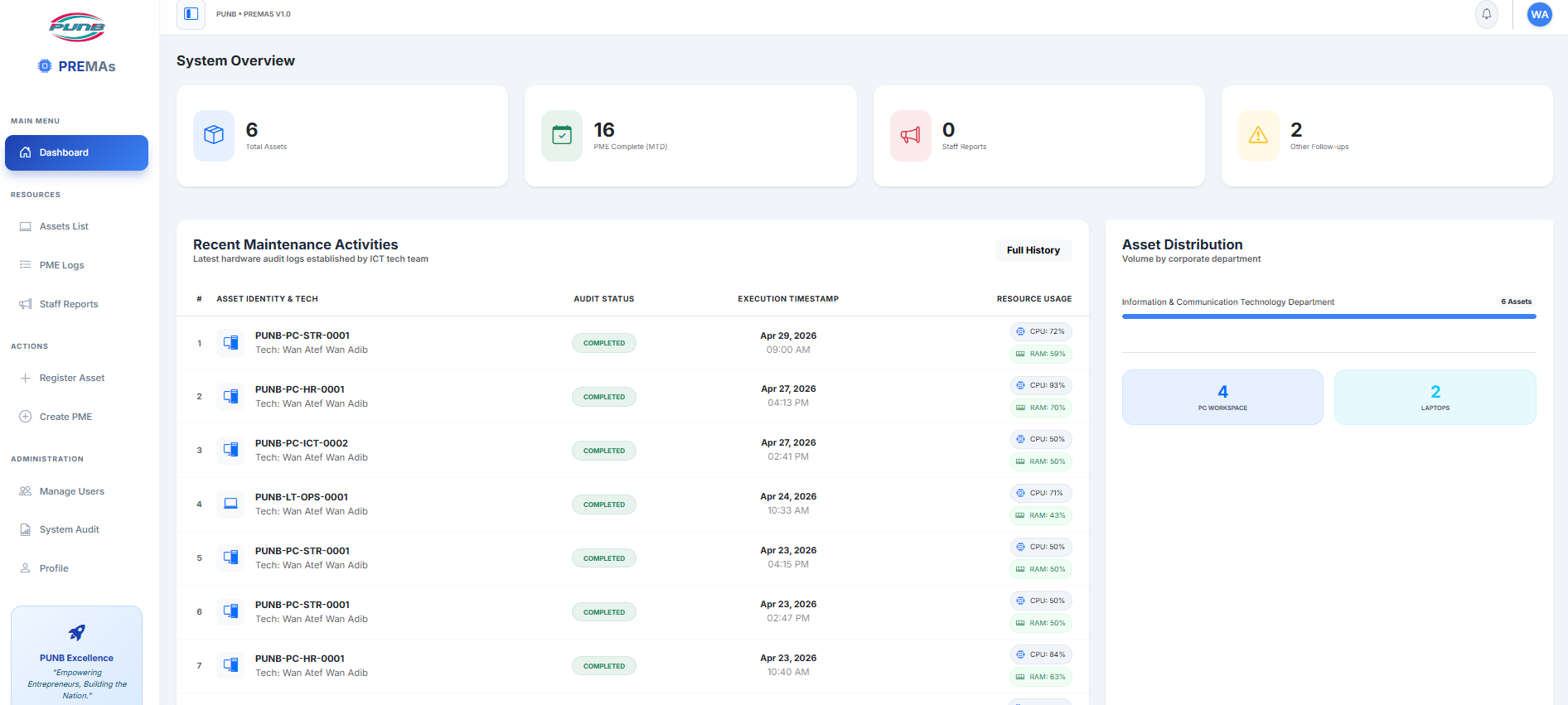Viewport: 1568px width, 705px height.
Task: Select Register Asset action
Action: pos(77,378)
